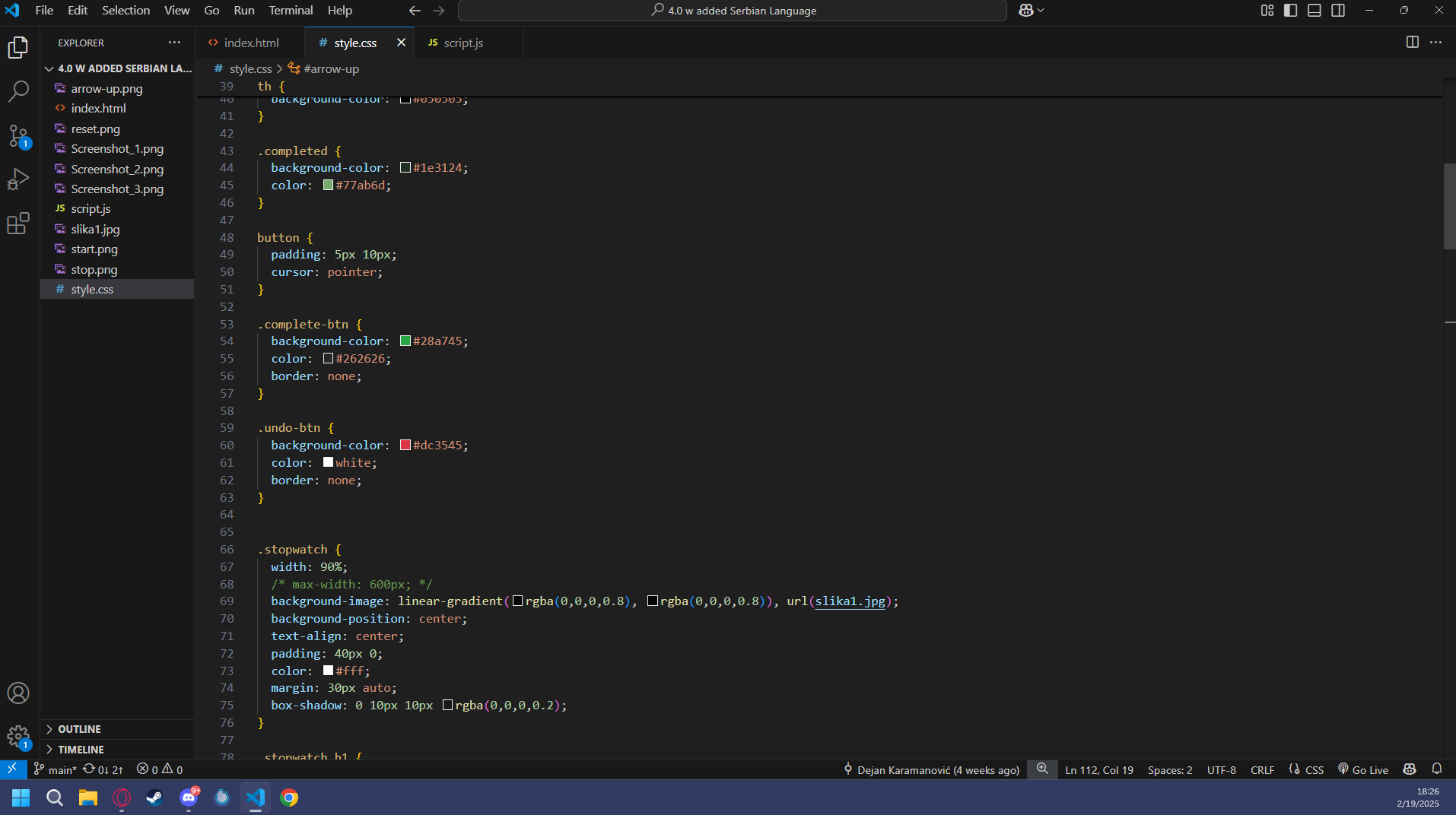Viewport: 1456px width, 815px height.
Task: Click line number 66 gutter
Action: pos(227,550)
